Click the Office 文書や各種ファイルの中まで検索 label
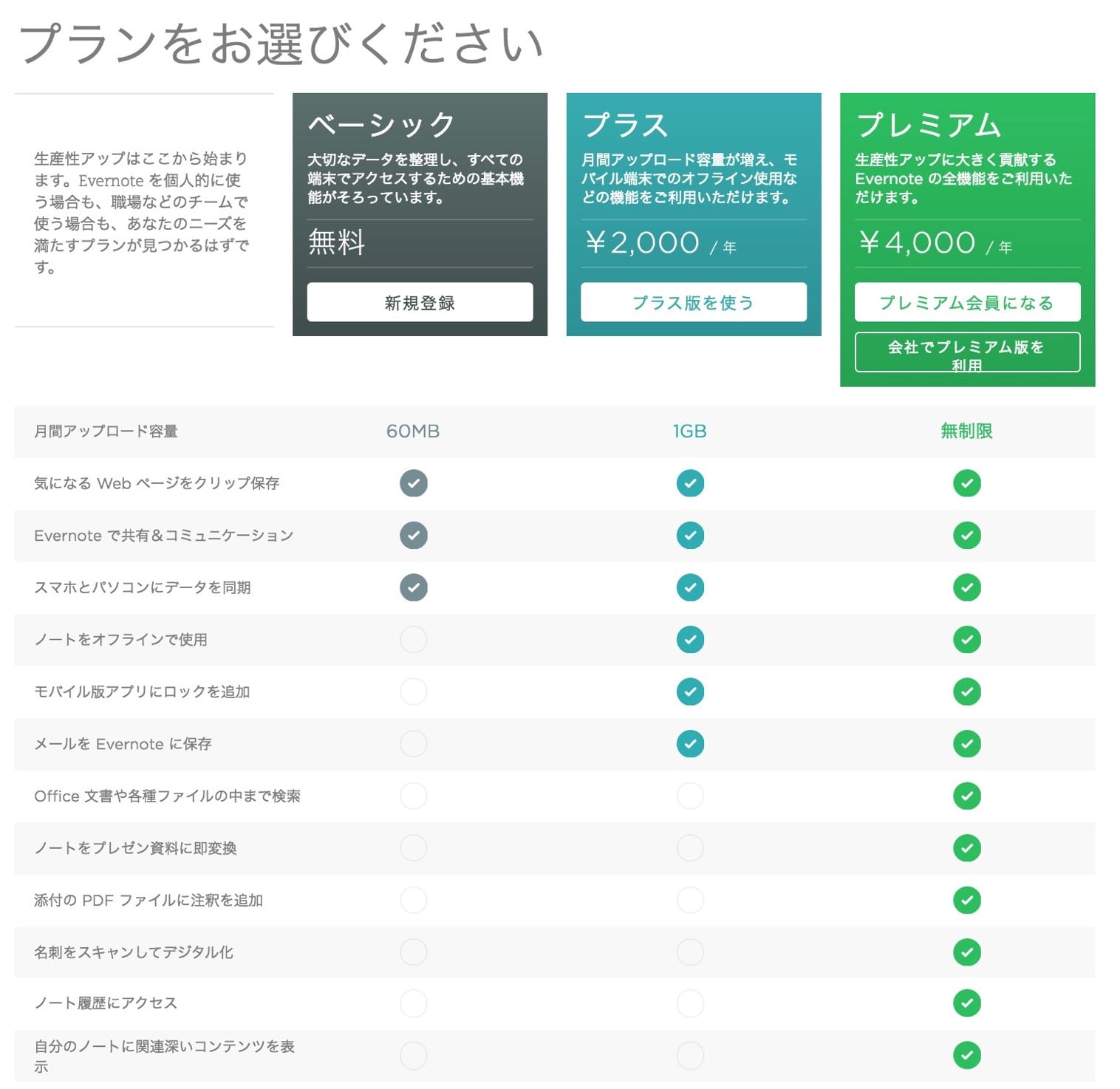The image size is (1120, 1089). click(x=168, y=796)
